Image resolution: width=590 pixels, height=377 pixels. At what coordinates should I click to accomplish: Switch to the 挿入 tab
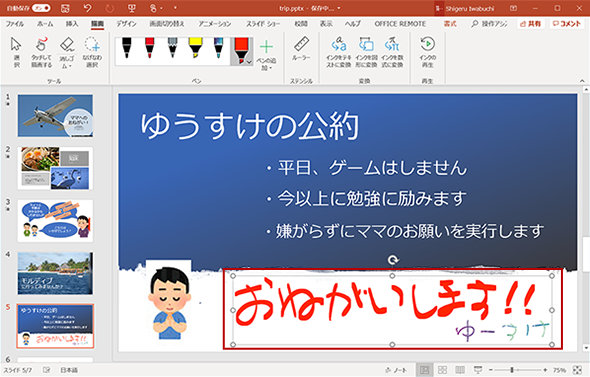pos(72,24)
